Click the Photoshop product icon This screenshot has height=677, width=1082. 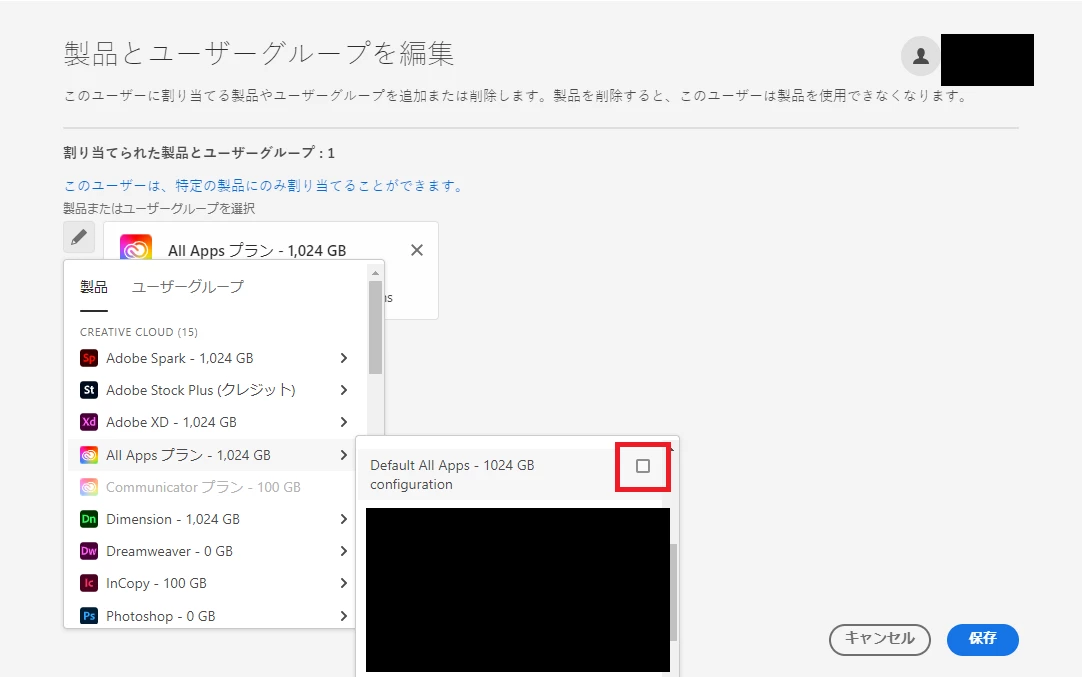point(89,616)
